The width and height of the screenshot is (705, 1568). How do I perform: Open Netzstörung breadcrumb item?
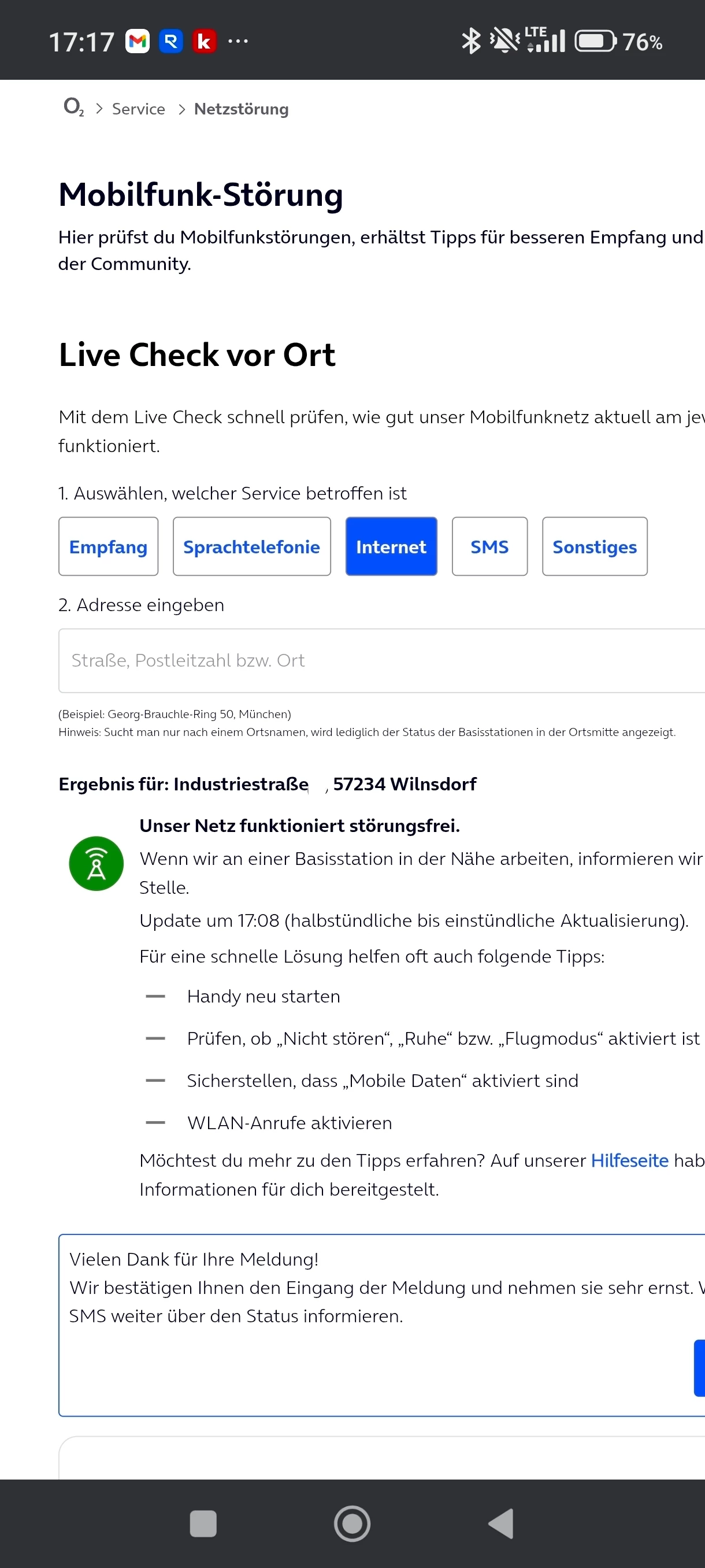click(x=241, y=109)
